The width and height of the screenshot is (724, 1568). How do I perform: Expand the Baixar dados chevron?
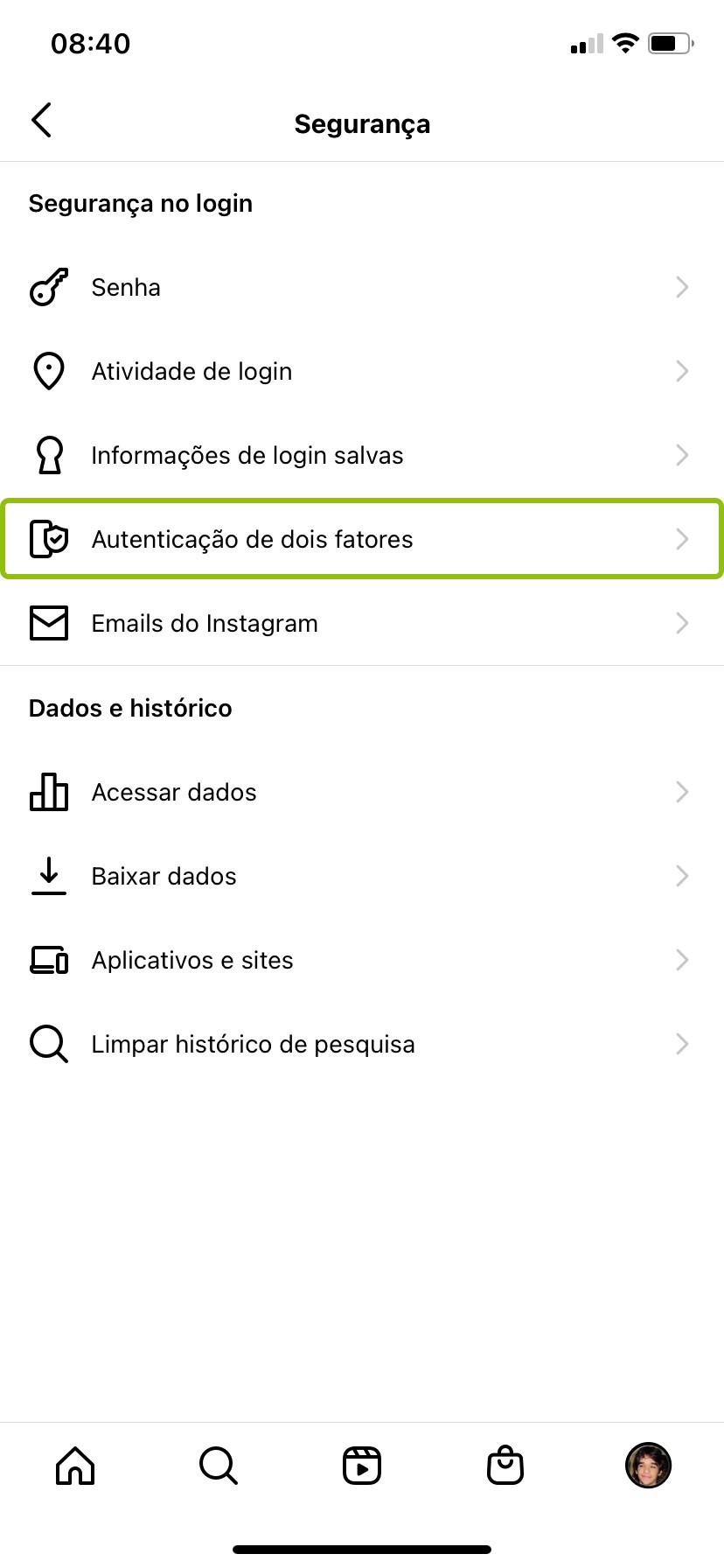(x=682, y=876)
